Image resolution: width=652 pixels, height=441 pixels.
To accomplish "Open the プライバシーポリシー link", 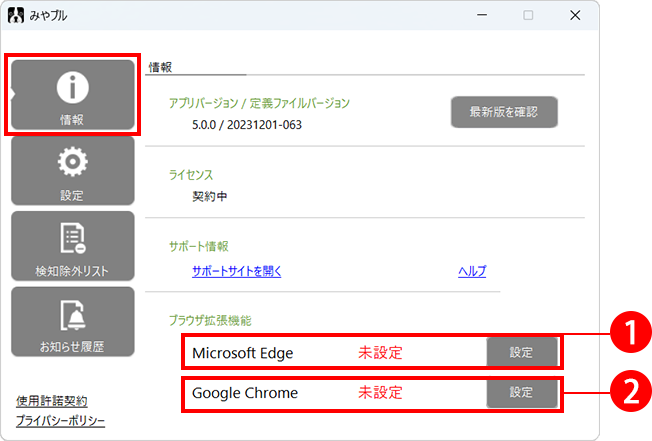I will tap(61, 421).
